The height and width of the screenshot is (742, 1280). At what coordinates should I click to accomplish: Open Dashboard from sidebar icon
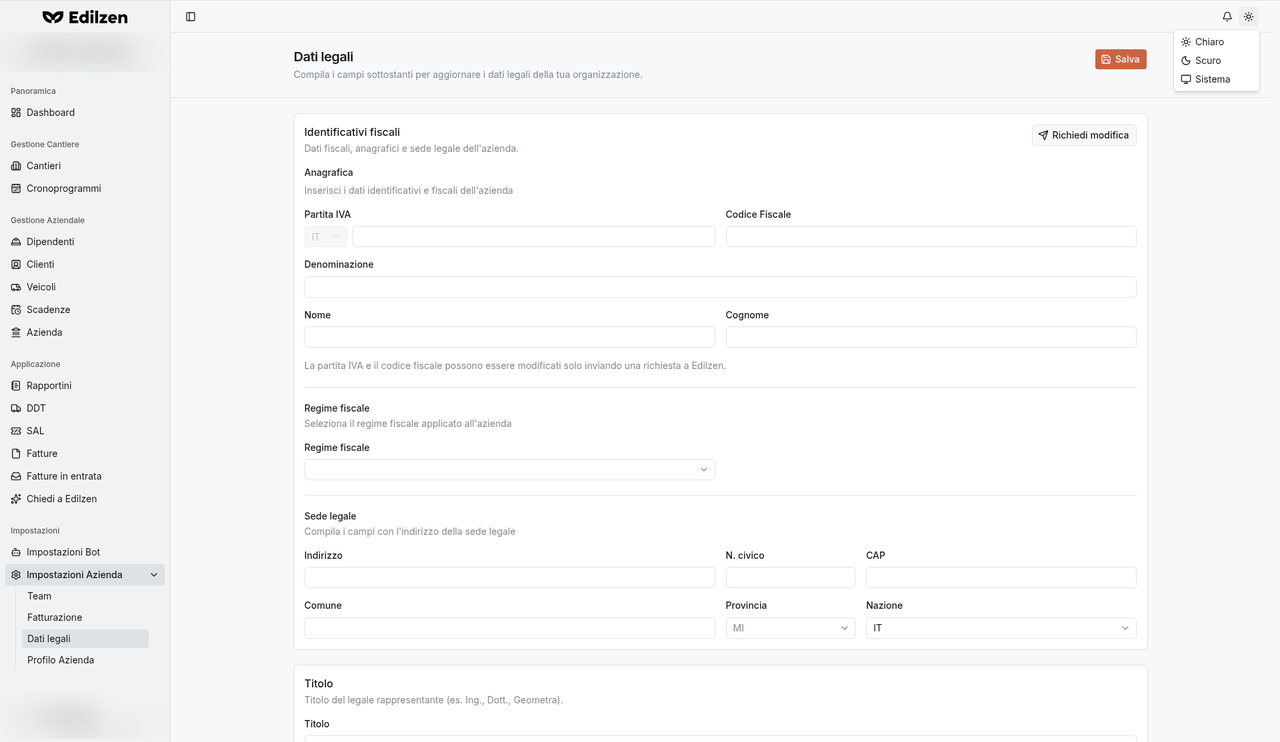[16, 113]
